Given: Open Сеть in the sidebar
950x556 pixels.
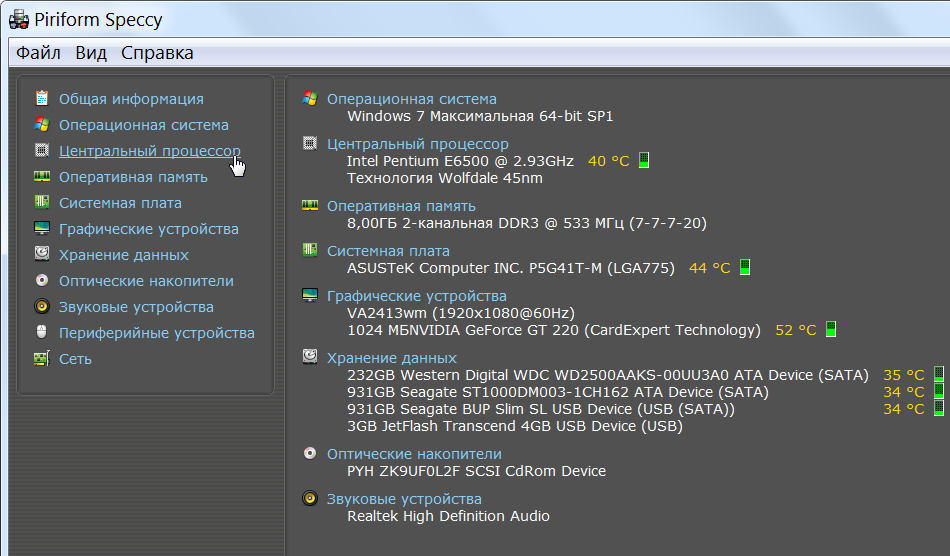Looking at the screenshot, I should click(75, 359).
